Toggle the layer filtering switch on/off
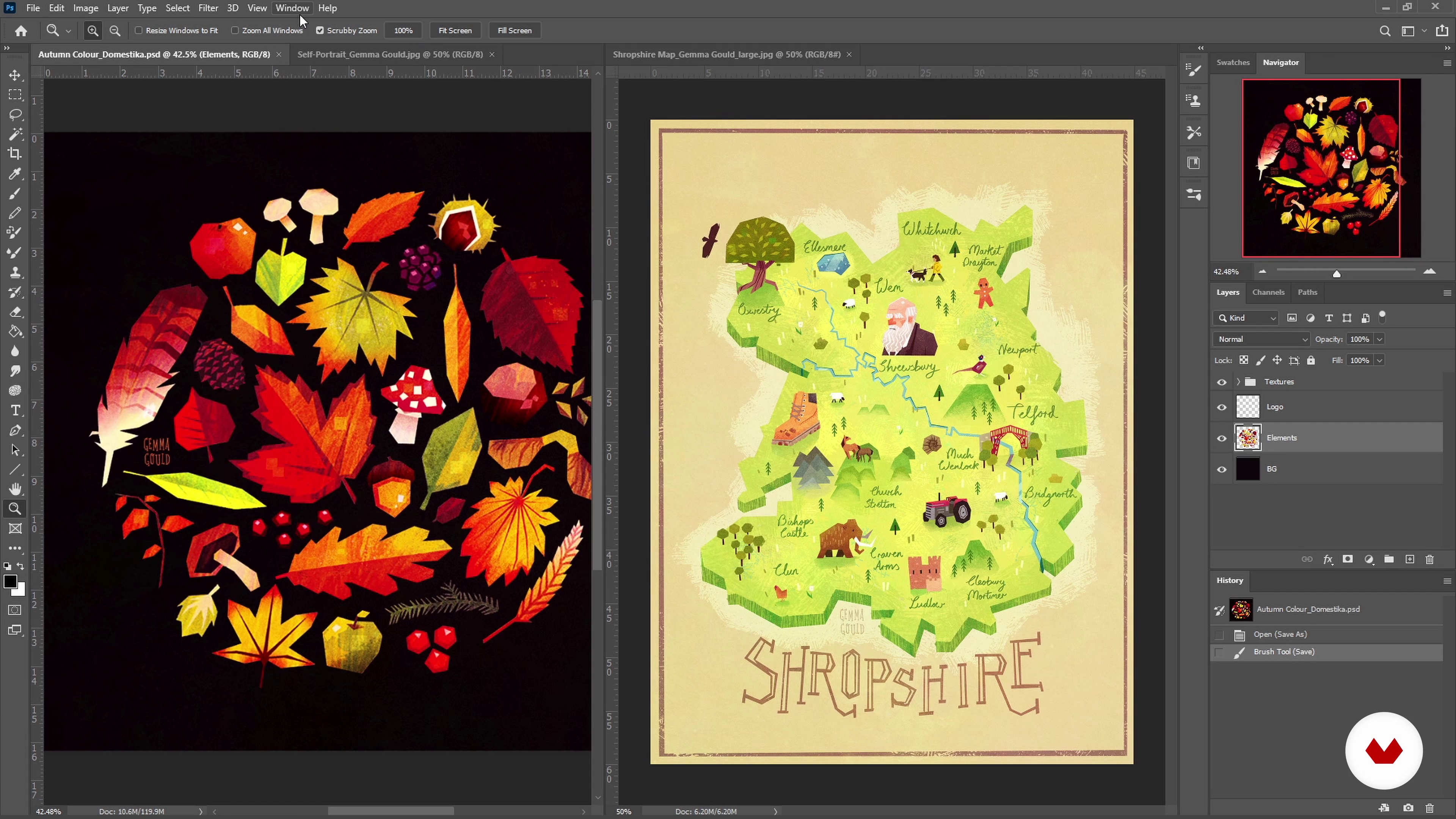Screen dimensions: 1456x819 point(1382,317)
